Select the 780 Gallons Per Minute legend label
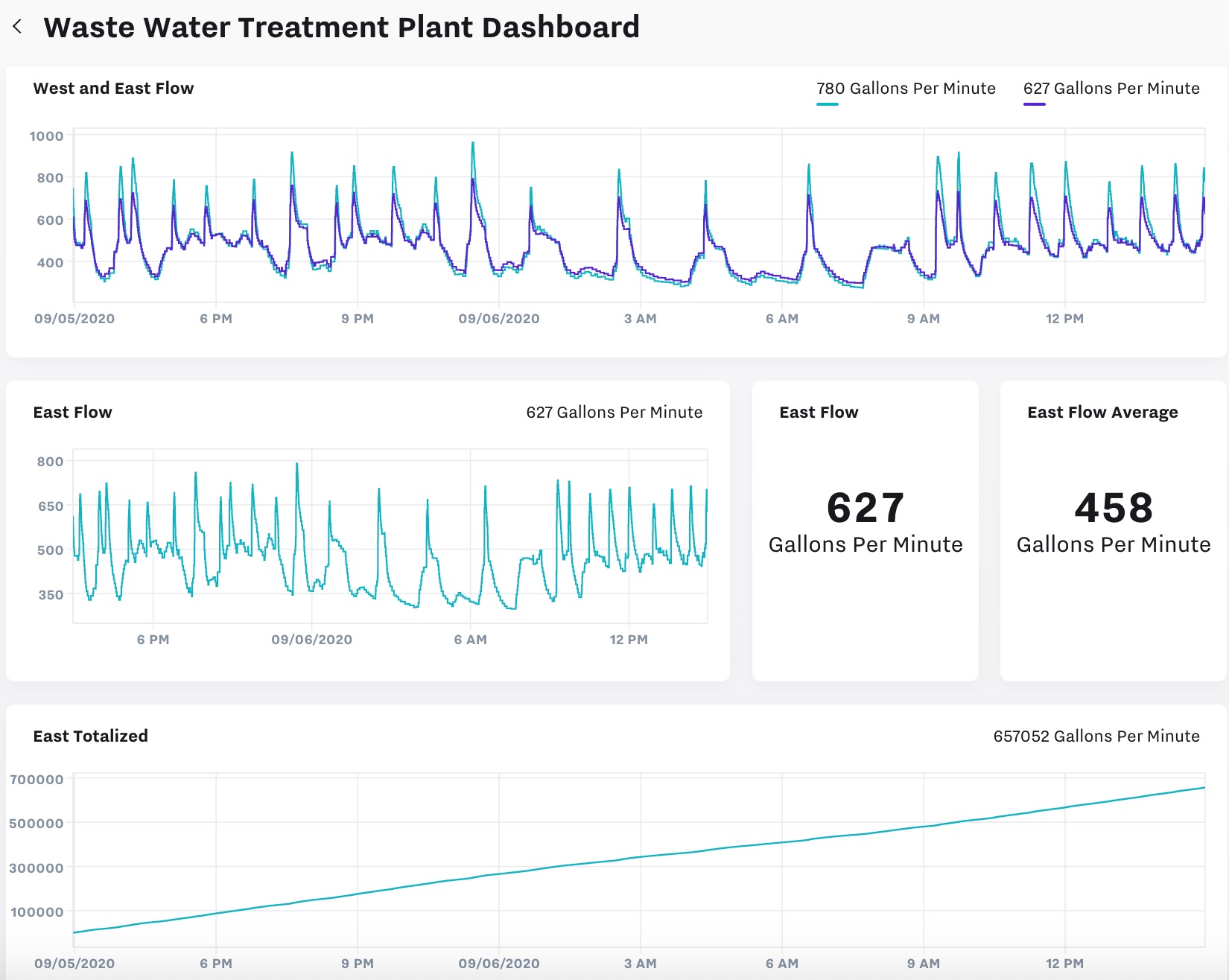 click(906, 88)
